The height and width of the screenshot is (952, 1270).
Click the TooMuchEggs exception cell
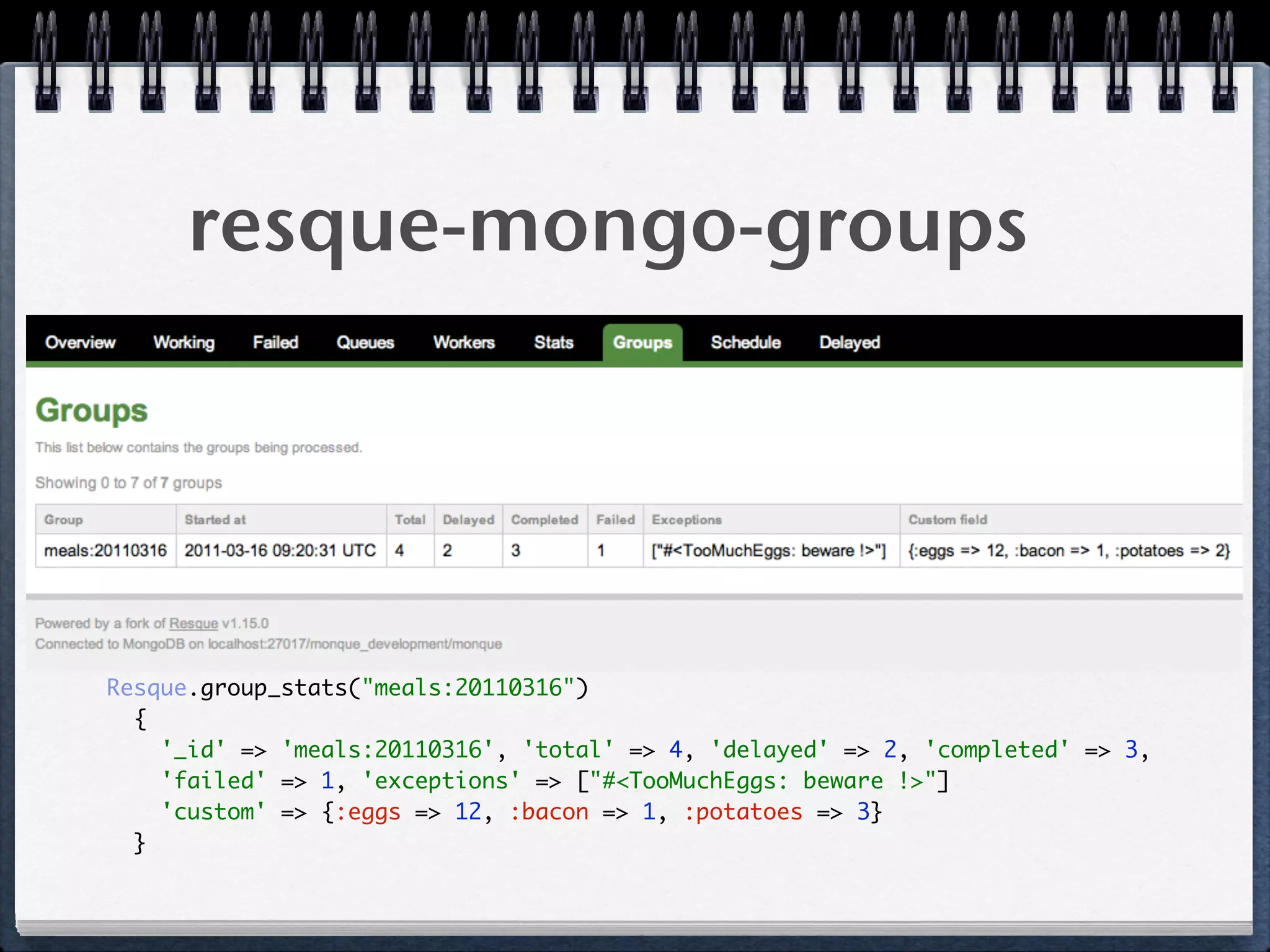click(x=771, y=550)
